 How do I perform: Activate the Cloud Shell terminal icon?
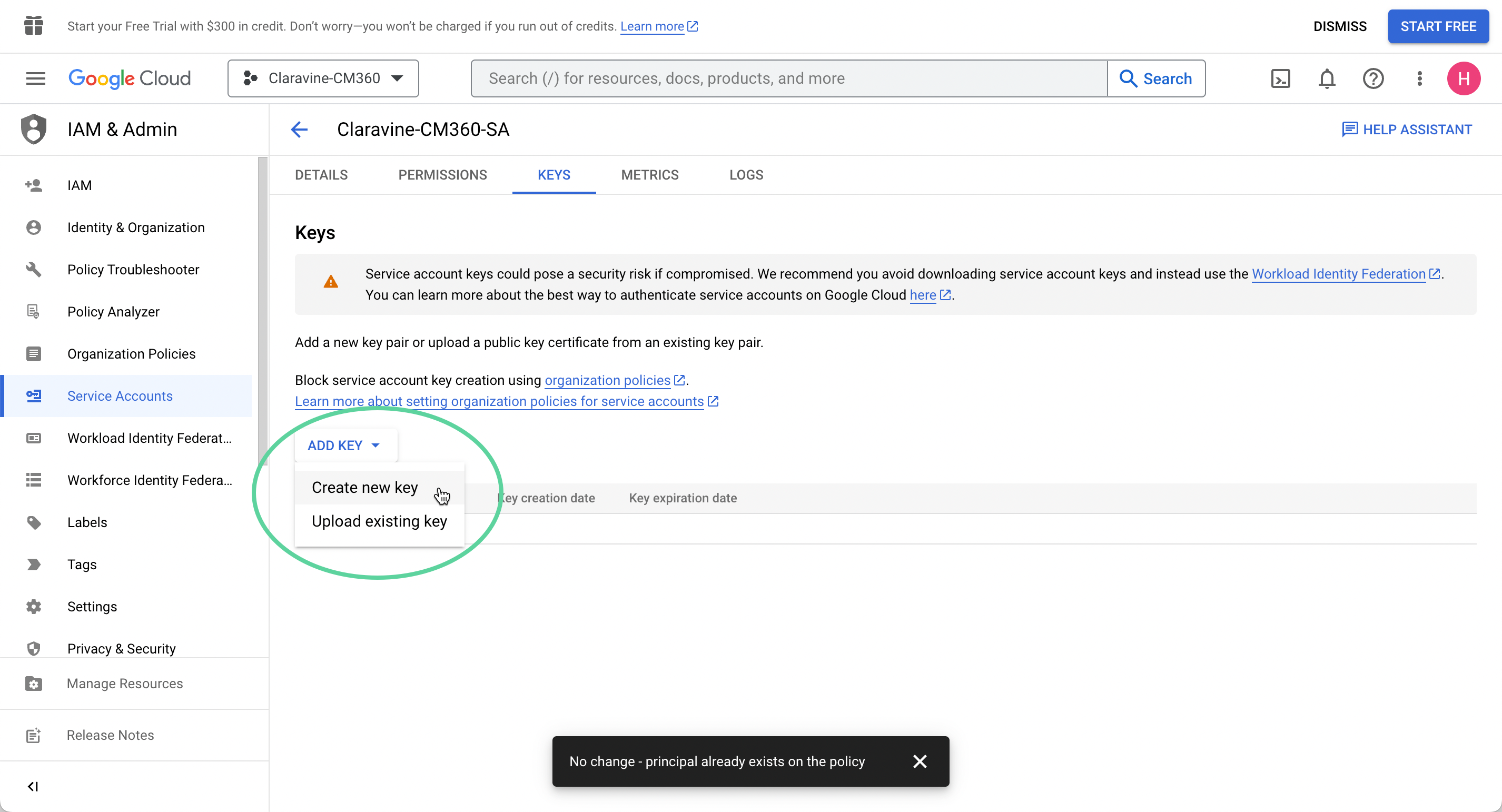pyautogui.click(x=1280, y=78)
